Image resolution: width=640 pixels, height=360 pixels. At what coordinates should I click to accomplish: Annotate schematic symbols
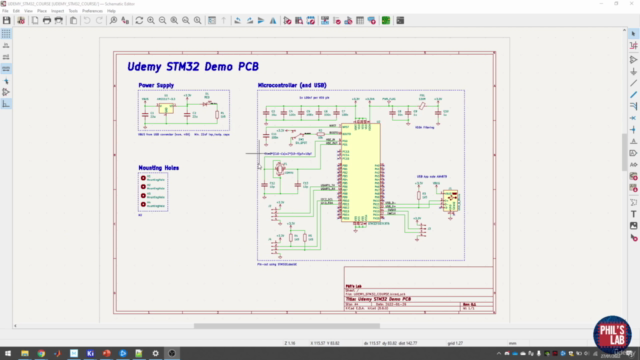click(325, 20)
